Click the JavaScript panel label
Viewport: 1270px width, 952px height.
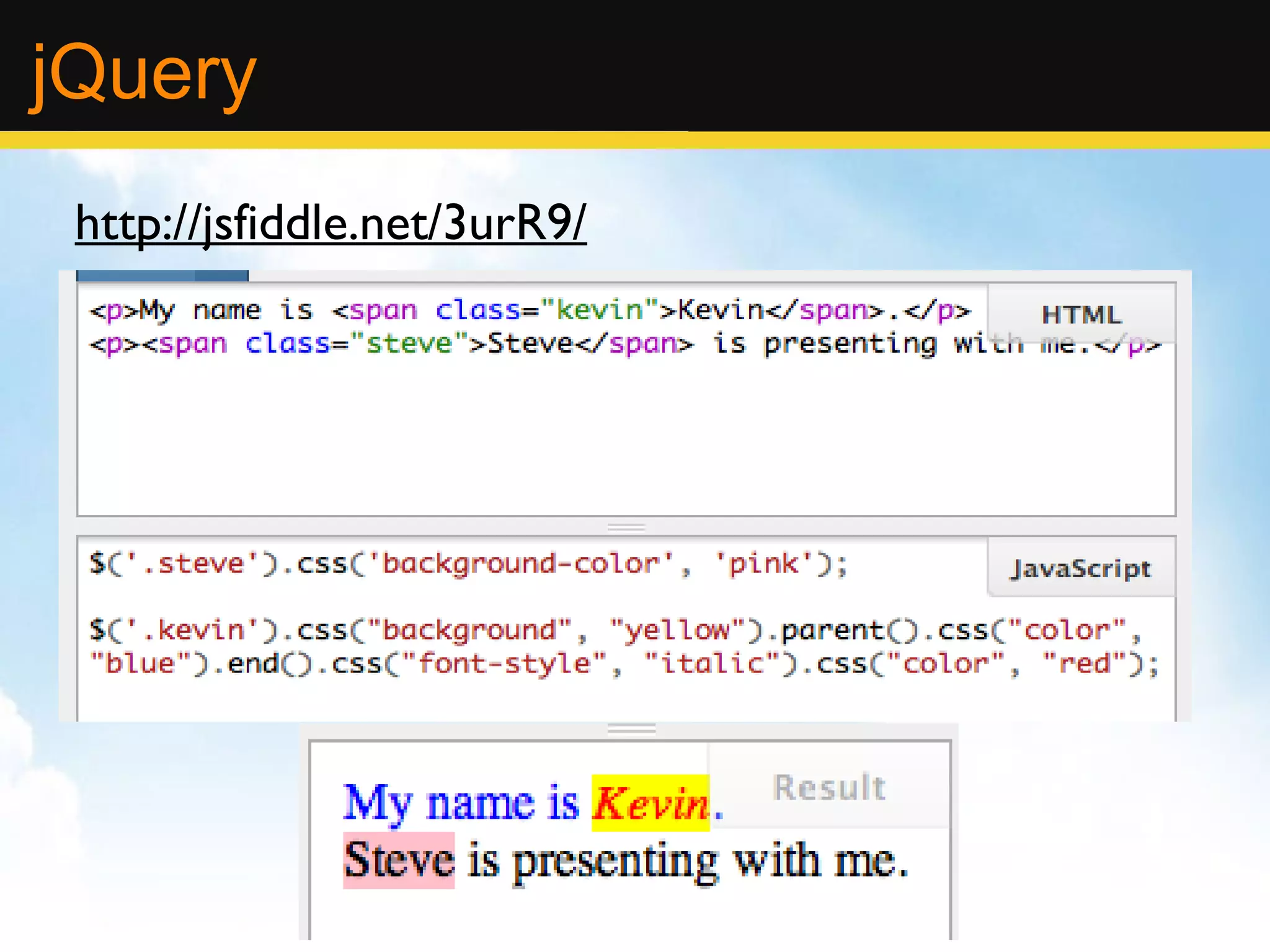tap(1081, 568)
